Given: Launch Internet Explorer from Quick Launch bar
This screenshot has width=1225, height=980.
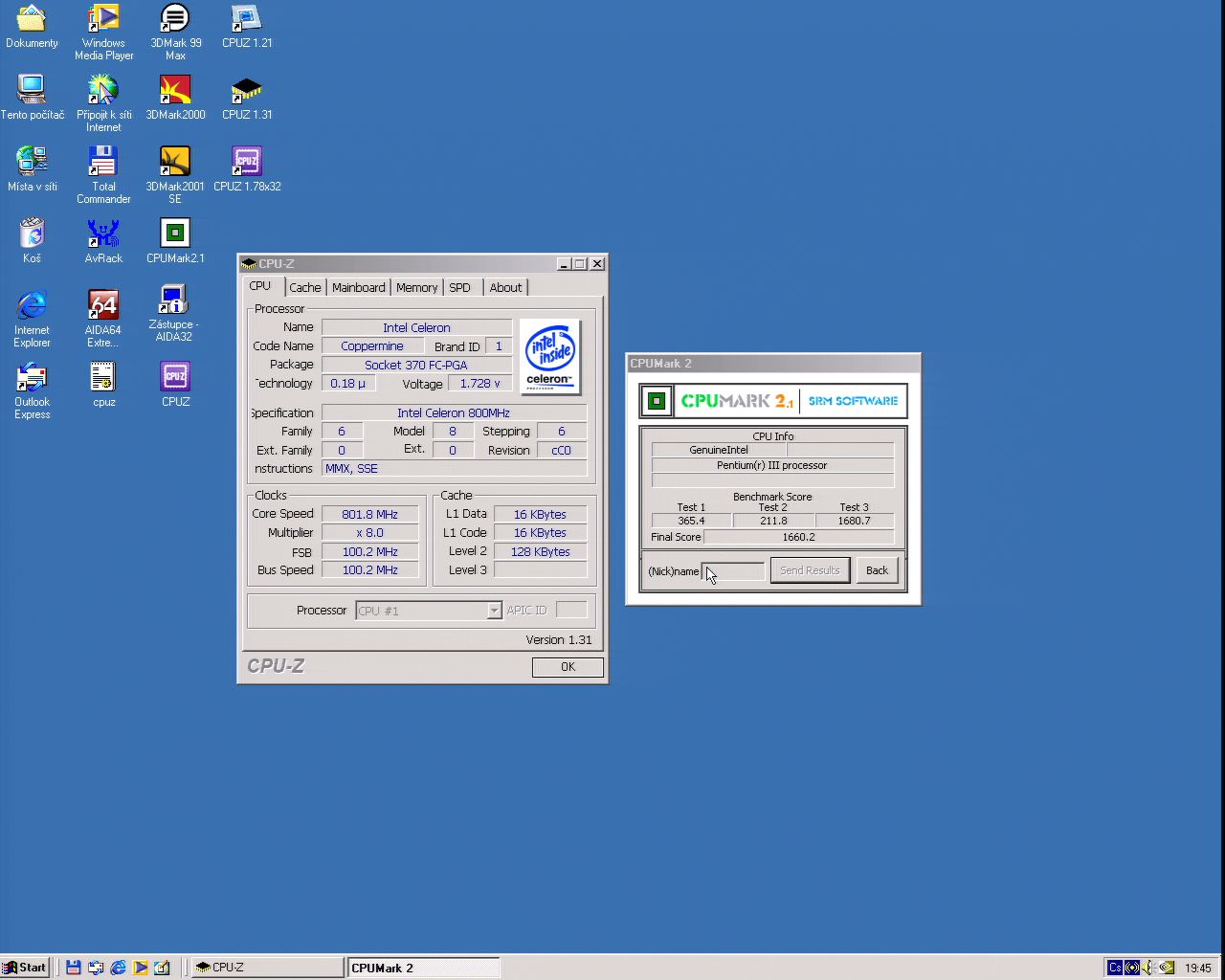Looking at the screenshot, I should tap(118, 968).
